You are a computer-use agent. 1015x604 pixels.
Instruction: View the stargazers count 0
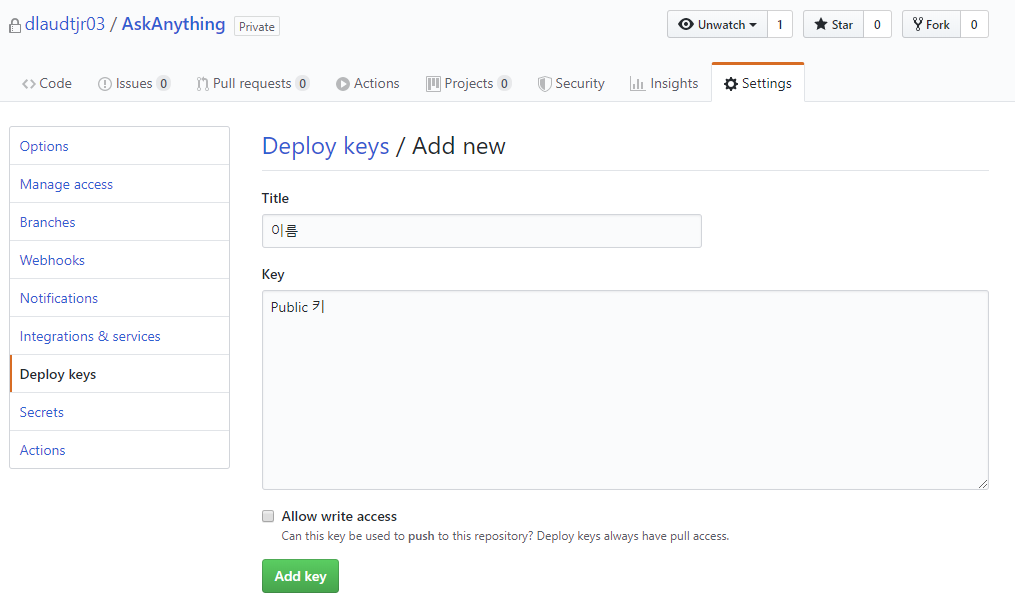click(x=877, y=25)
